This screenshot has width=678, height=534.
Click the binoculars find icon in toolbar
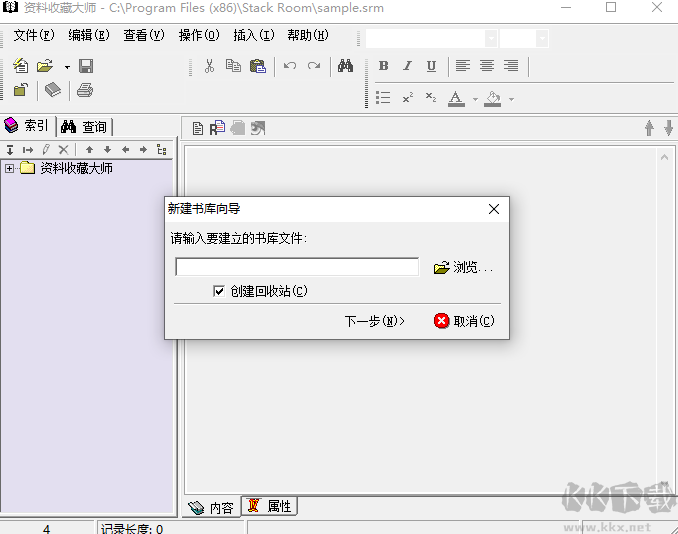[x=345, y=66]
